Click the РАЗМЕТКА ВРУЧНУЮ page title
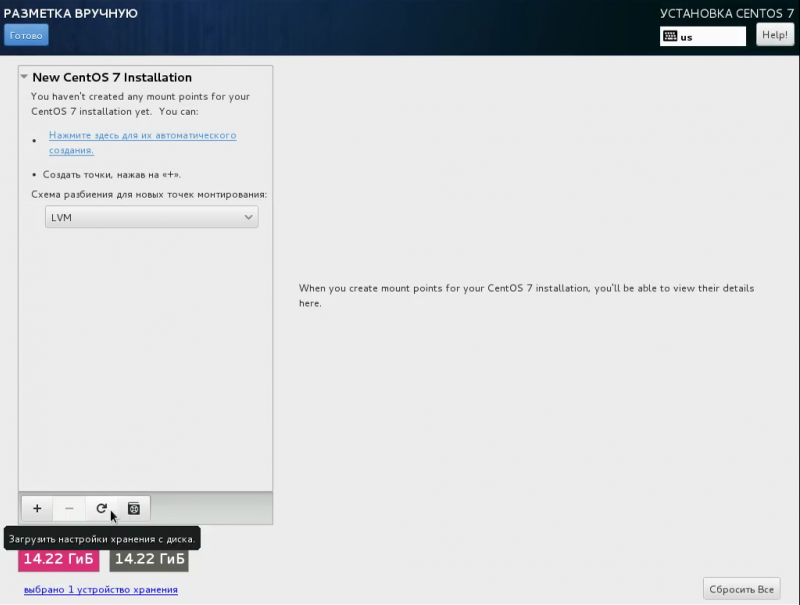This screenshot has height=605, width=800. [71, 13]
